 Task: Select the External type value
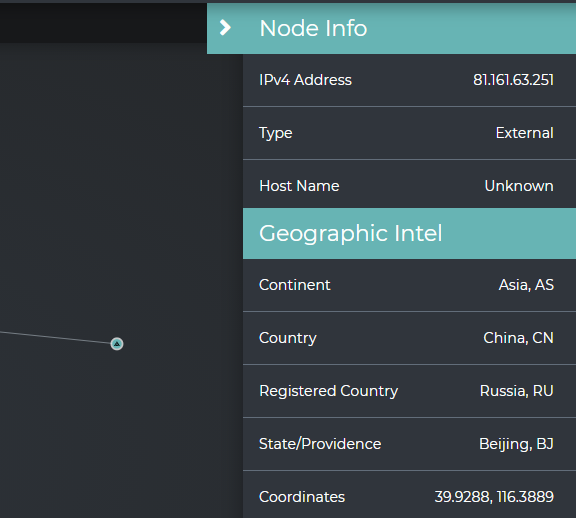pos(525,133)
